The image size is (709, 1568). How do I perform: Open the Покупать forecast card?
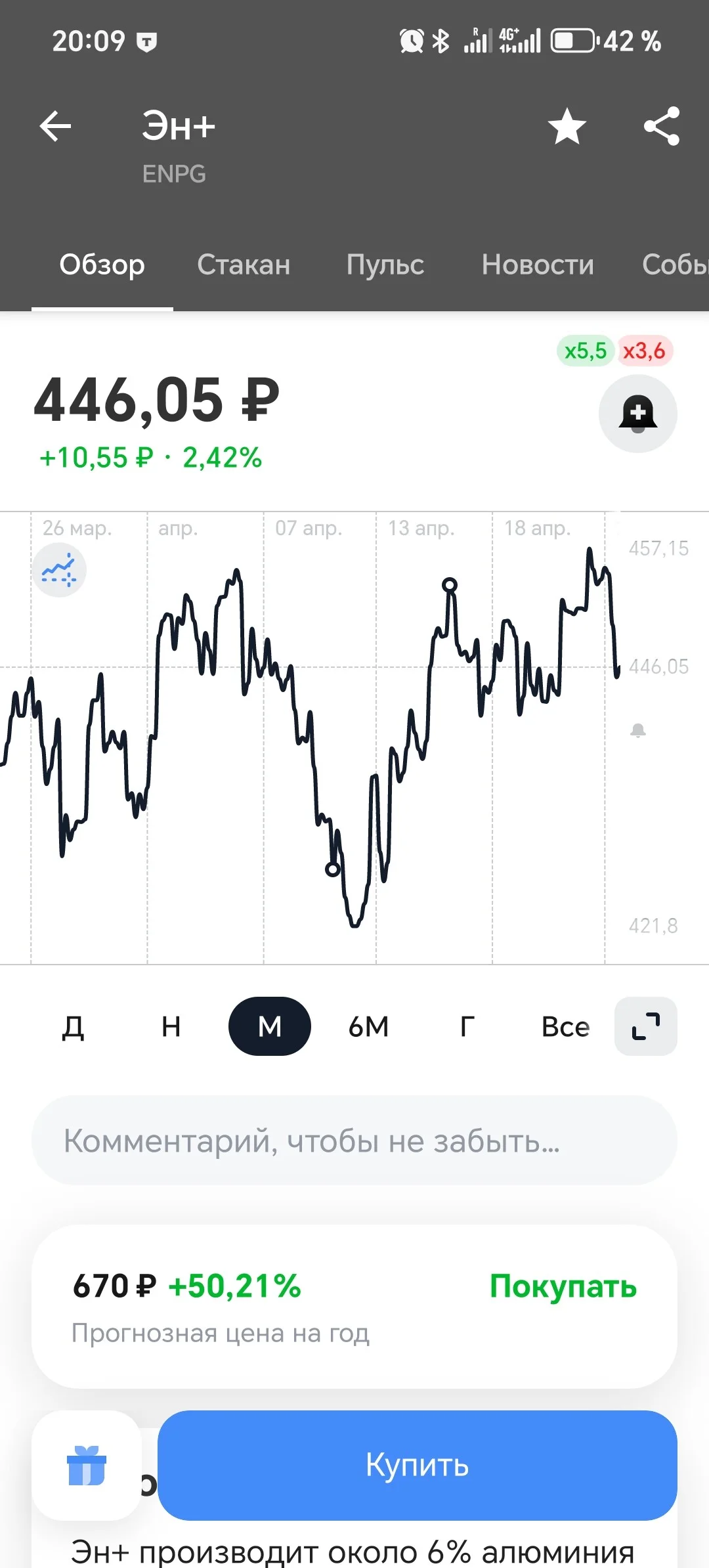[x=354, y=1306]
